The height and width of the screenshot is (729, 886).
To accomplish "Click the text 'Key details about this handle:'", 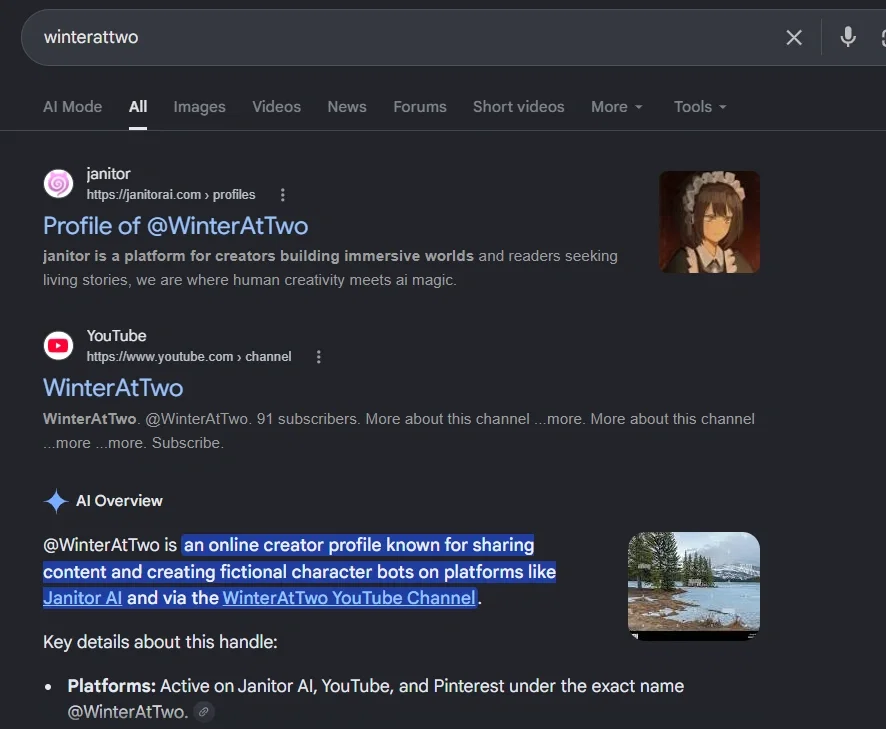I will (160, 643).
